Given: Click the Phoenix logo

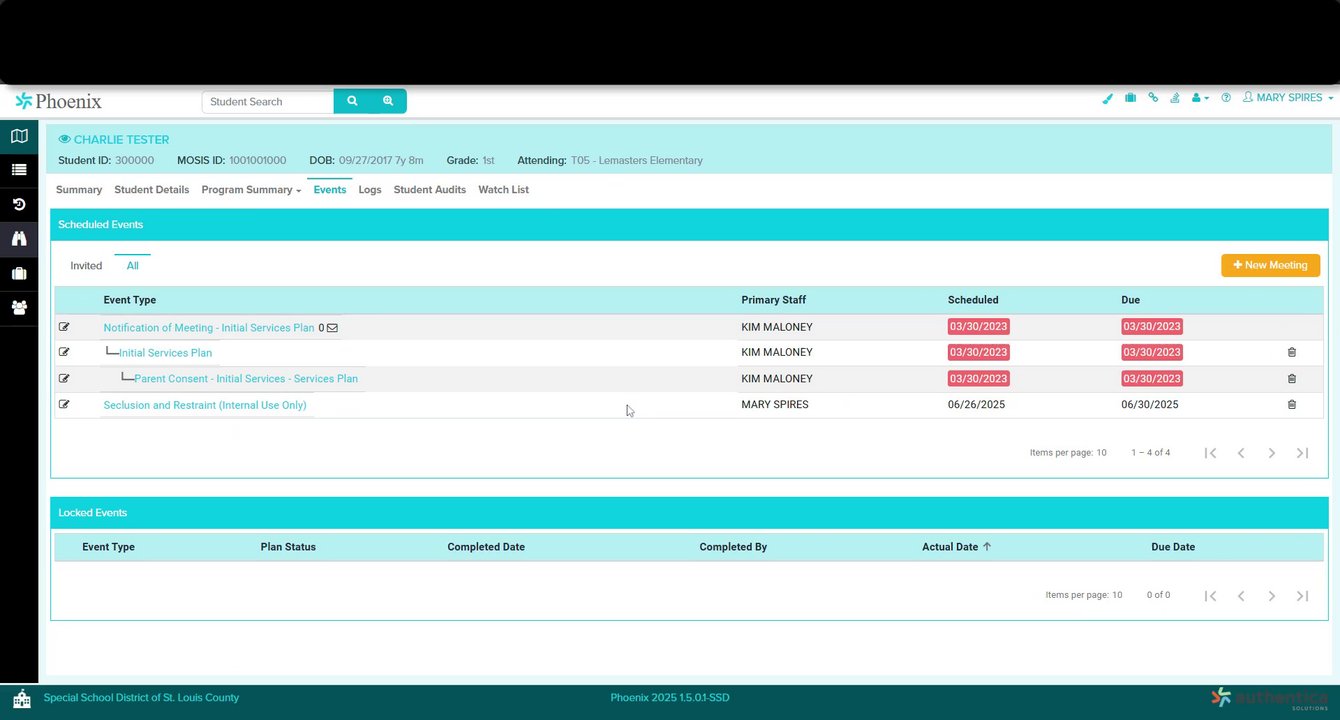Looking at the screenshot, I should [x=58, y=101].
